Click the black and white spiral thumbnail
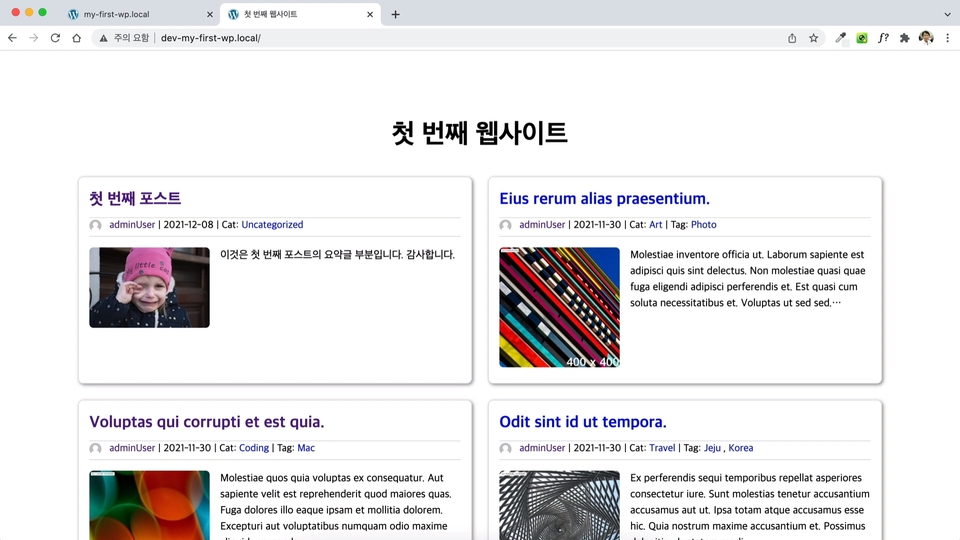Viewport: 960px width, 540px height. [560, 505]
